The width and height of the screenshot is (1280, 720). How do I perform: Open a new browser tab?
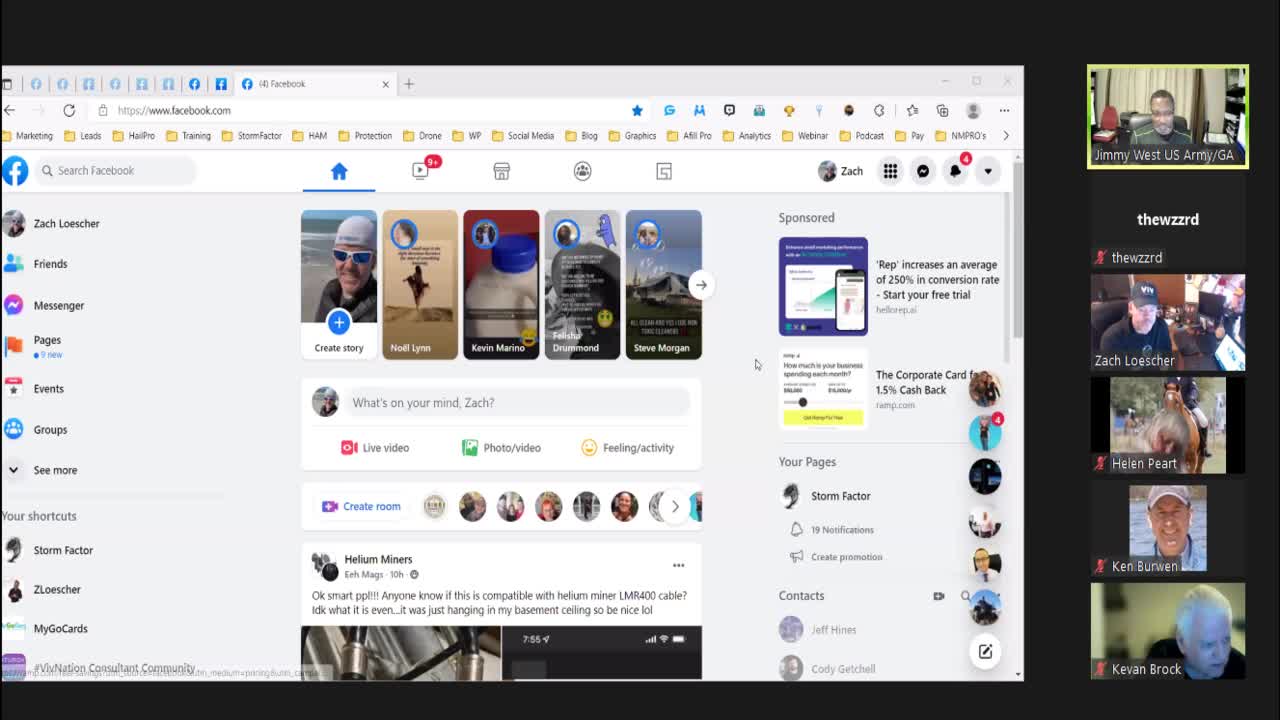409,84
